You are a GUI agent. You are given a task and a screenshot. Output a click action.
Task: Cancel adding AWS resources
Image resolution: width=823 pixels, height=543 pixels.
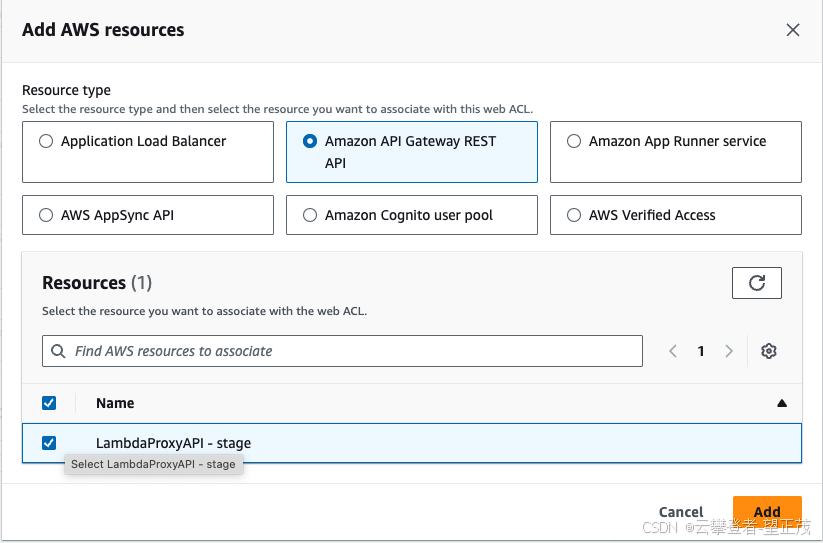tap(681, 512)
